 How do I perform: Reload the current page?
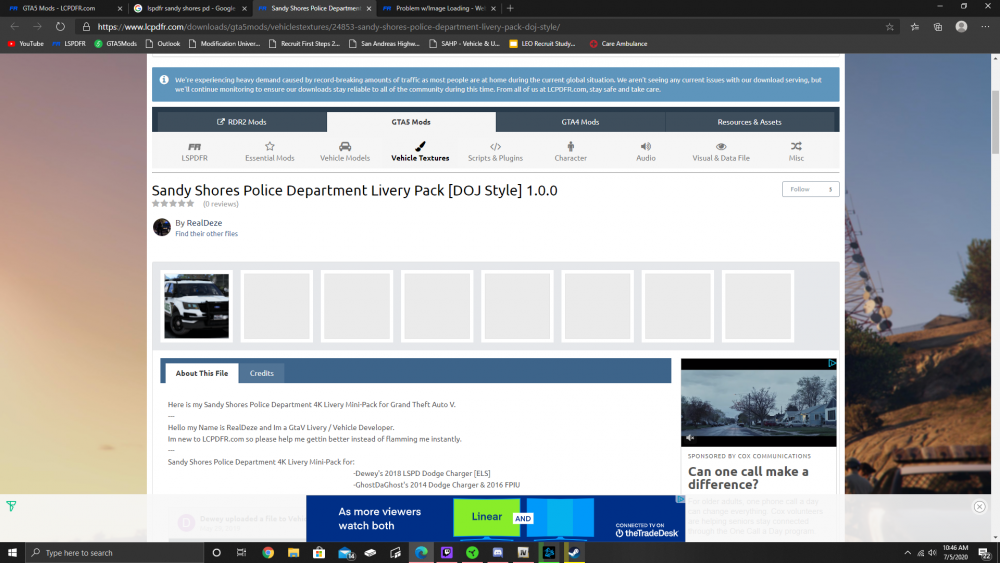pos(60,27)
